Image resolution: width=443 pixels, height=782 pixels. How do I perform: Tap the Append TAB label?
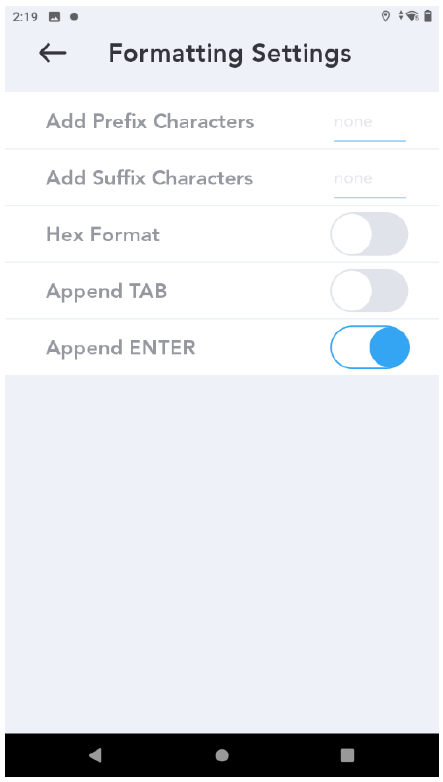[x=106, y=291]
